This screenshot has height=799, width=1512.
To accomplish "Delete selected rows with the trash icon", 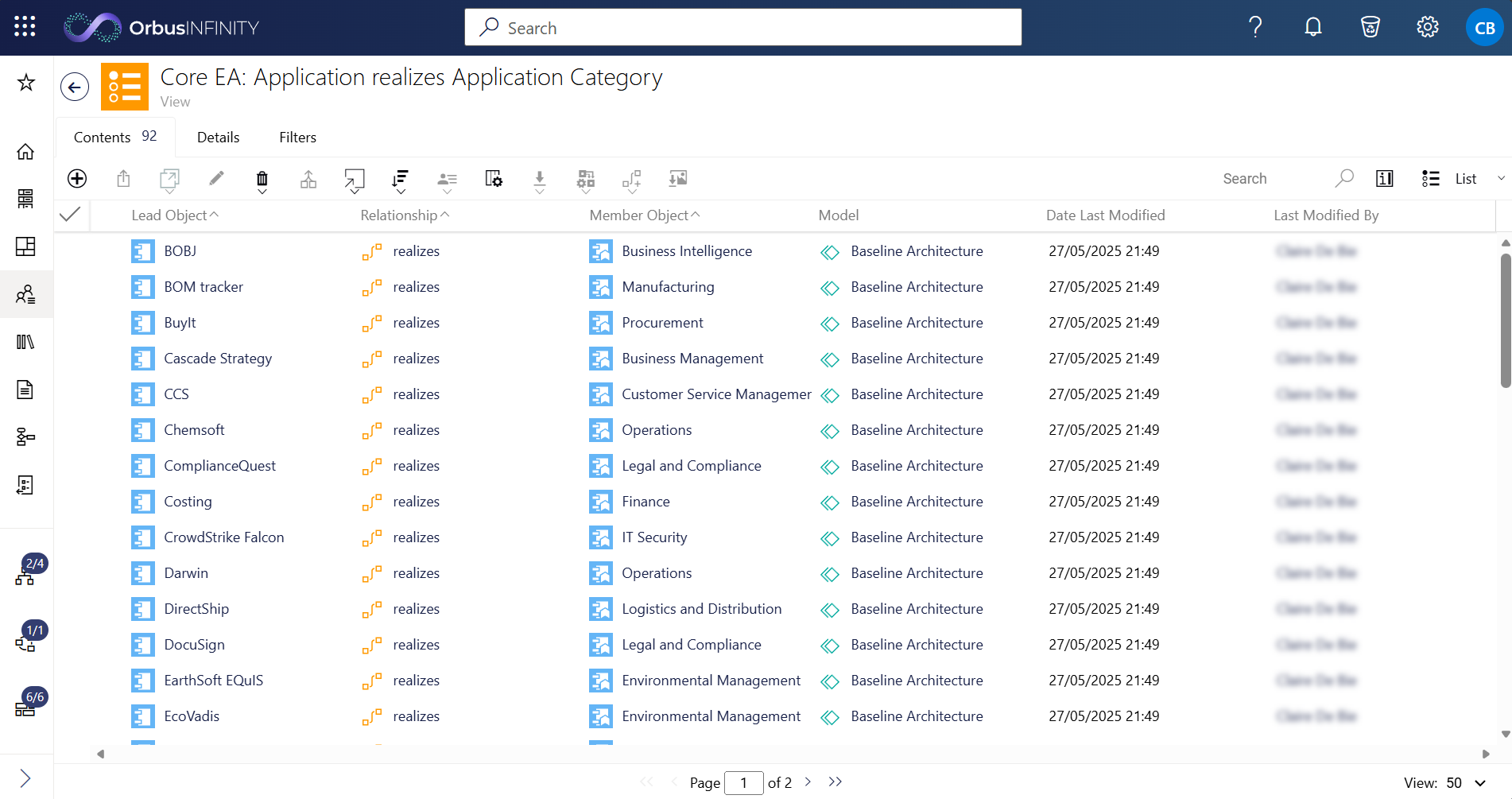I will [262, 179].
